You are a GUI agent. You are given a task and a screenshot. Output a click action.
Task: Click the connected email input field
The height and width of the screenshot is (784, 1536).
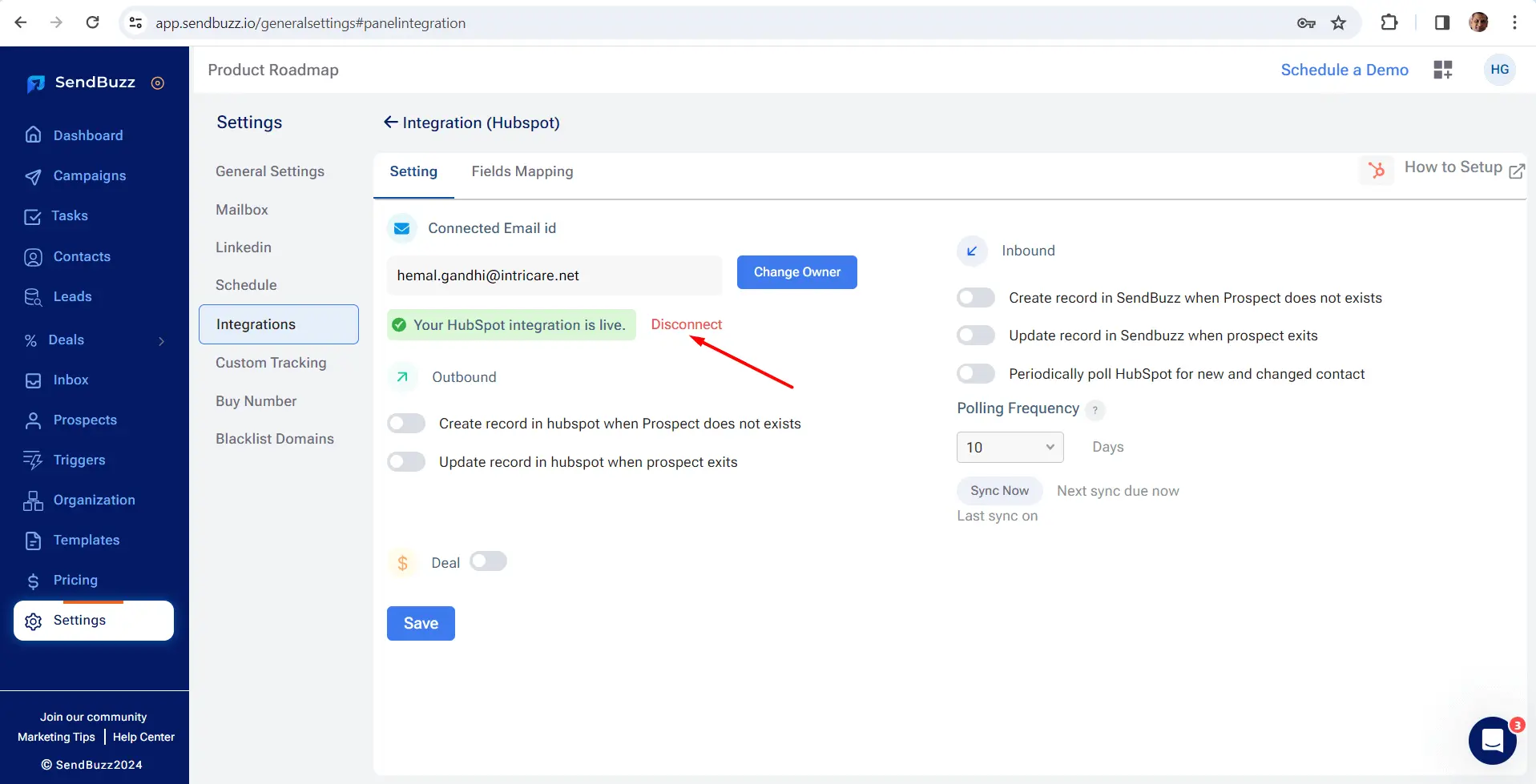(x=554, y=275)
